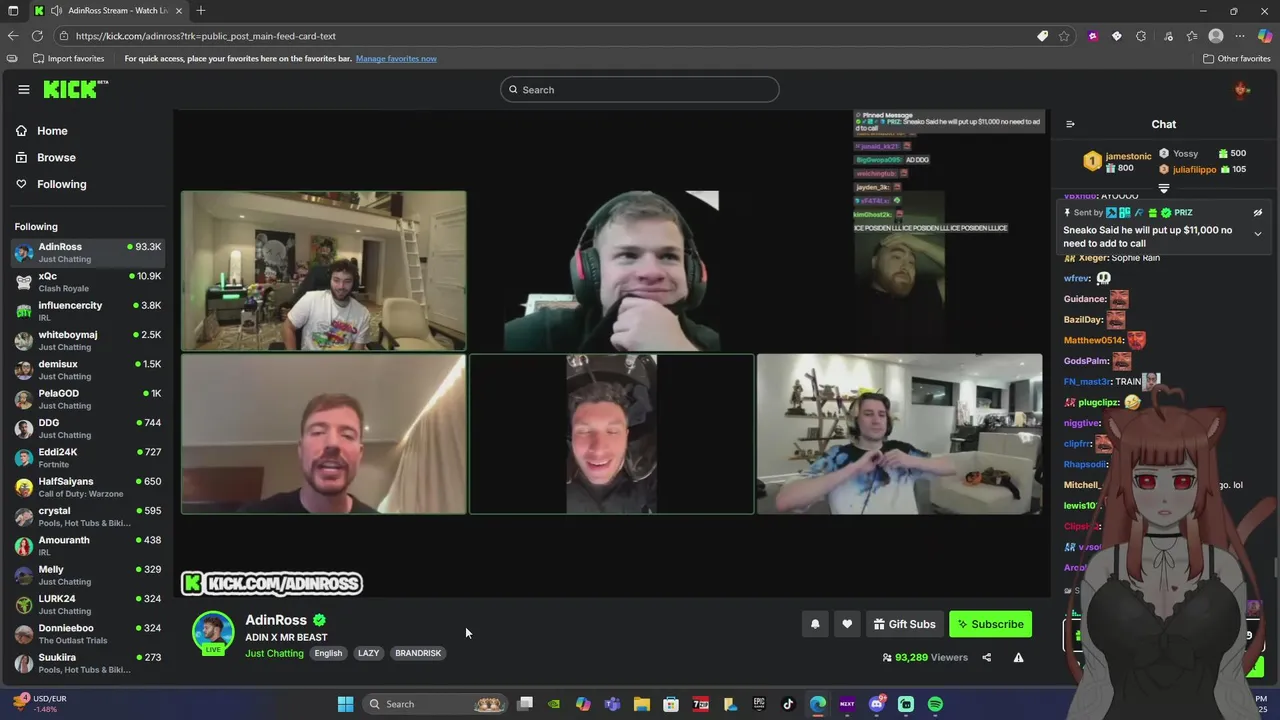Image resolution: width=1280 pixels, height=720 pixels.
Task: Click Manage favorites now link
Action: pyautogui.click(x=396, y=59)
